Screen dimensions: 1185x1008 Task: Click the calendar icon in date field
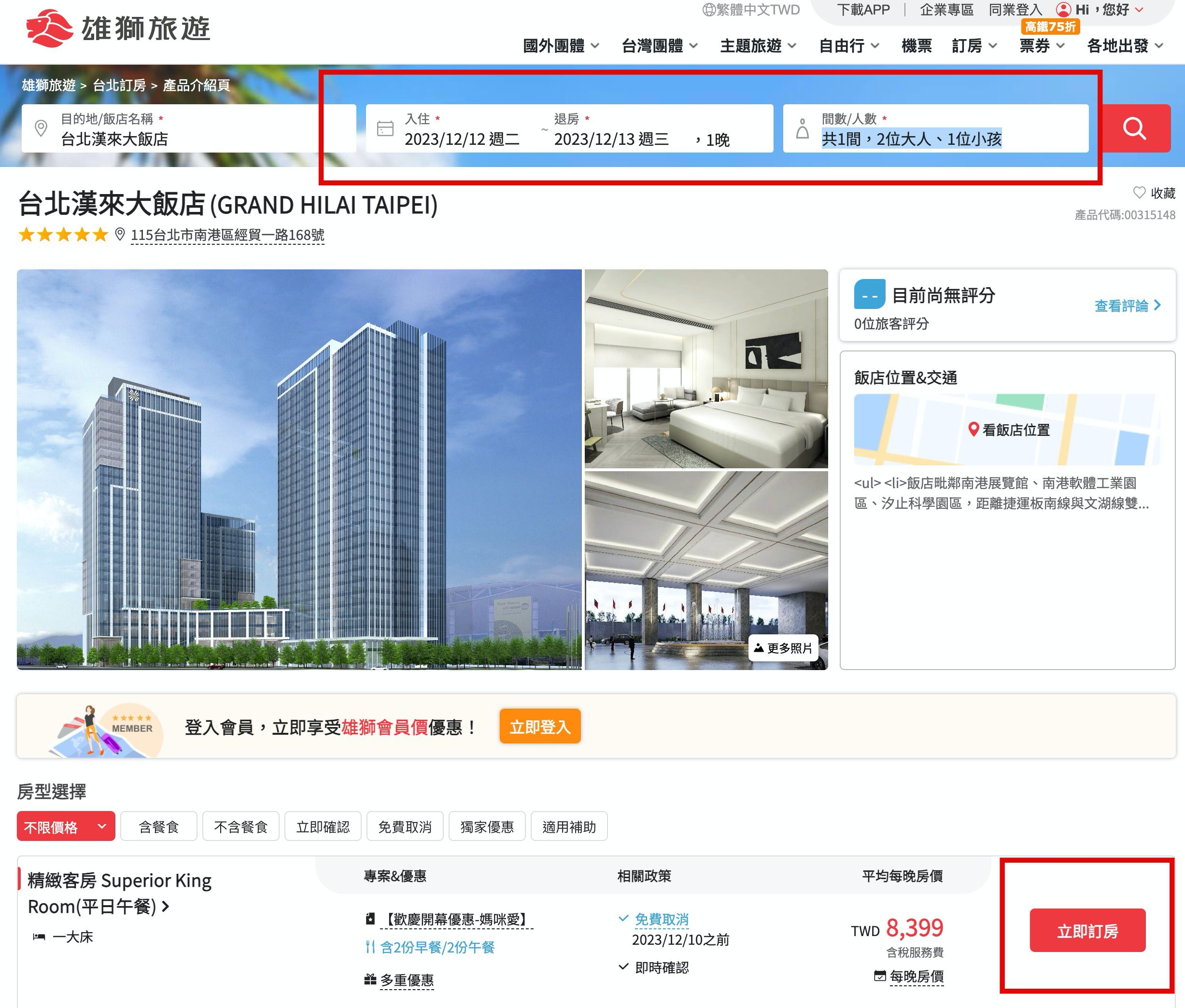tap(385, 128)
